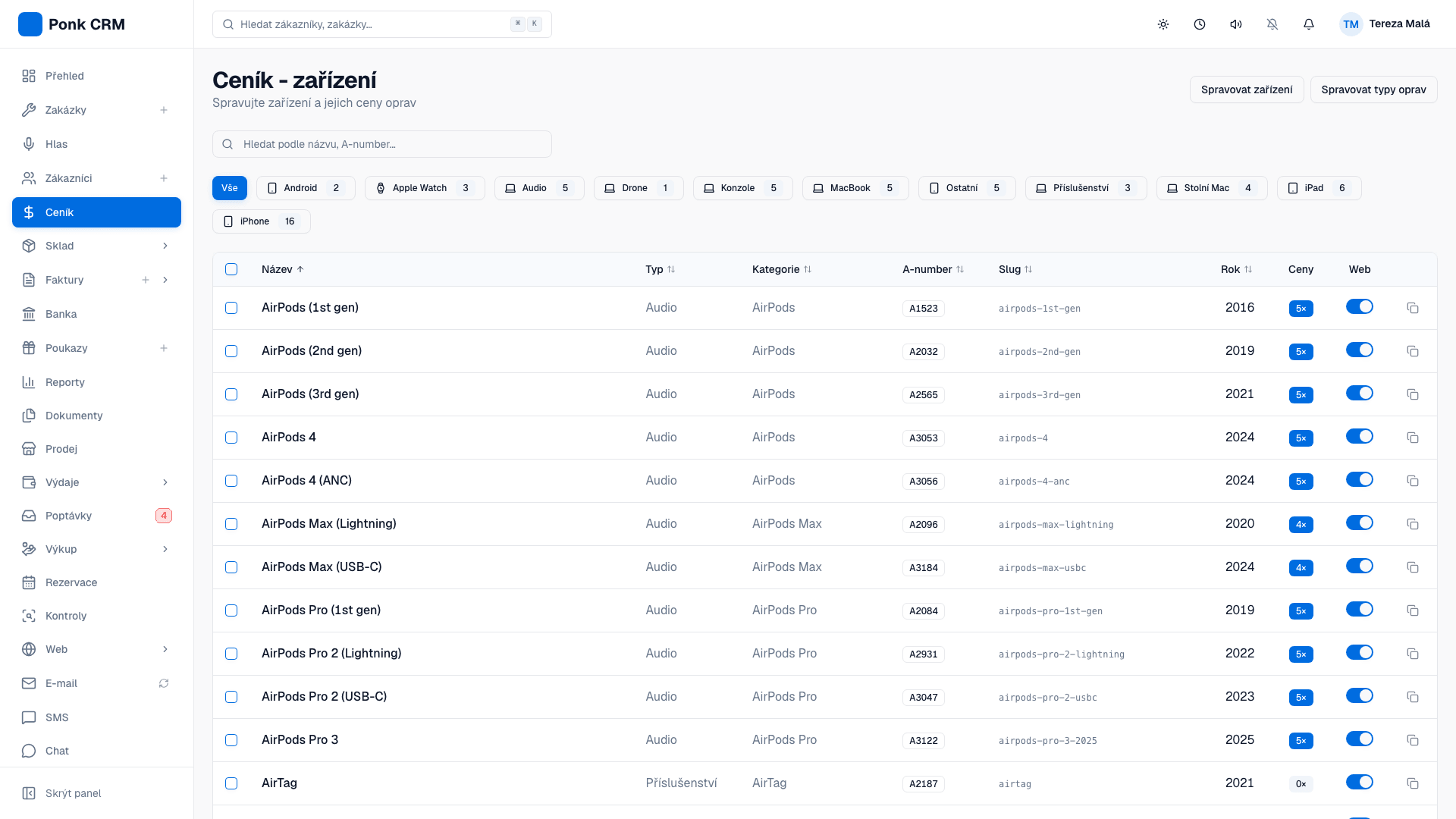Toggle web visibility for AirPods Pro 2 (USB-C)

click(1360, 695)
